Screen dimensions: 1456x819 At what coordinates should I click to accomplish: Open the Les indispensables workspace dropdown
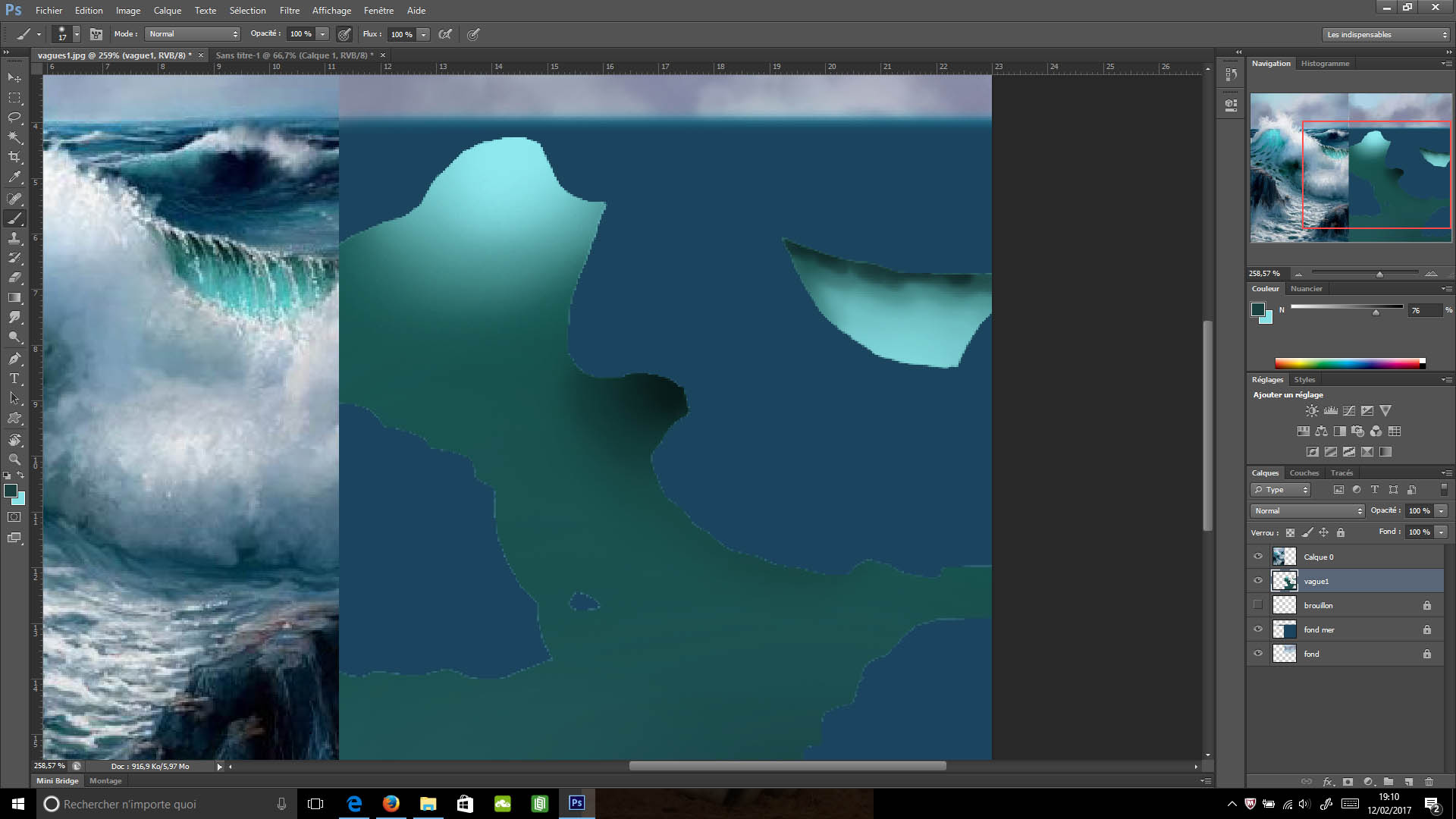(1385, 35)
